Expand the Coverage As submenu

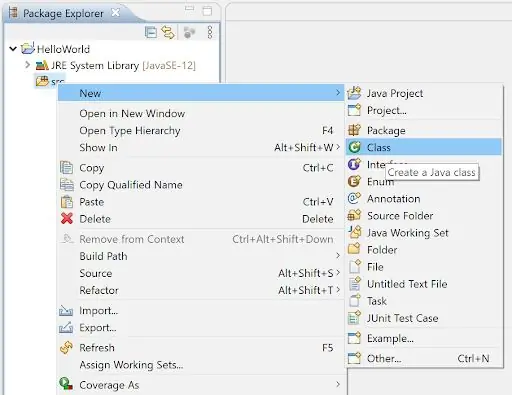pyautogui.click(x=201, y=385)
